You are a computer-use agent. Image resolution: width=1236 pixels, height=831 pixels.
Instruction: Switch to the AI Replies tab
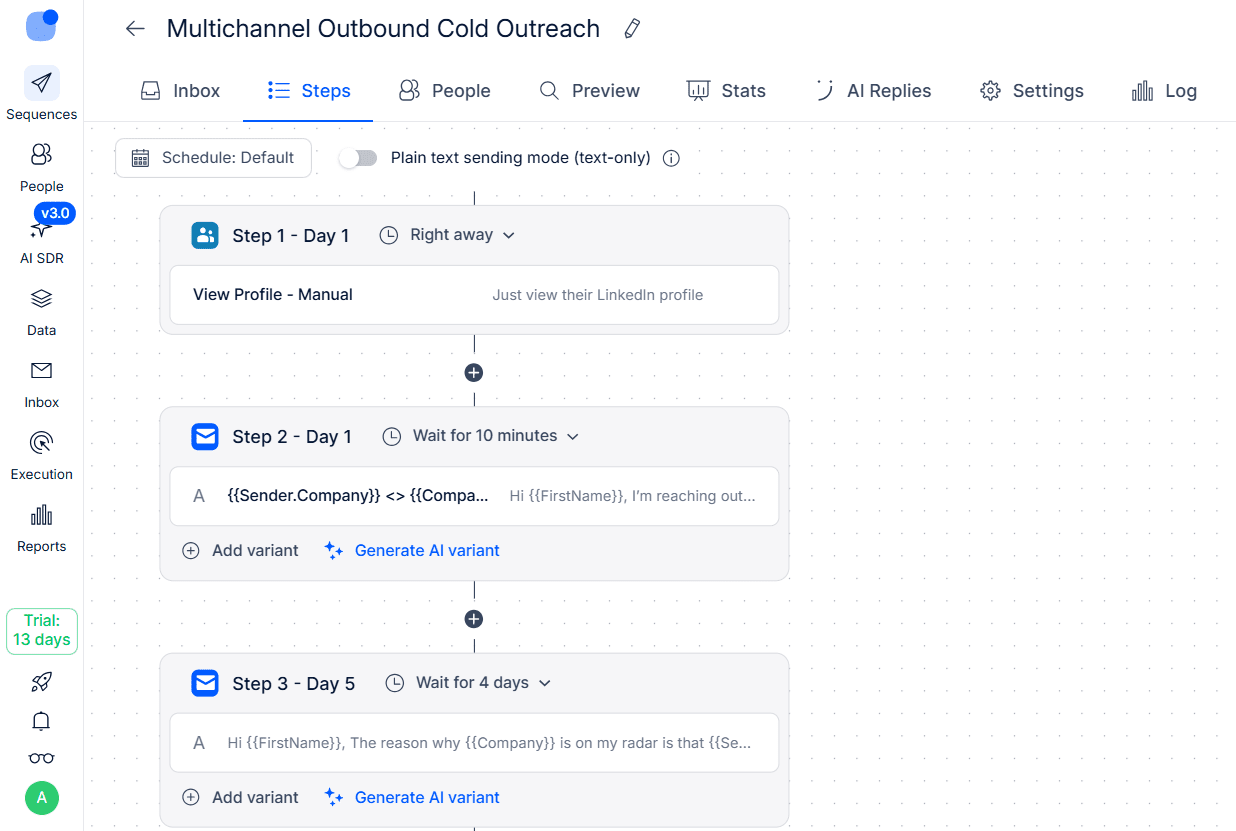(874, 91)
